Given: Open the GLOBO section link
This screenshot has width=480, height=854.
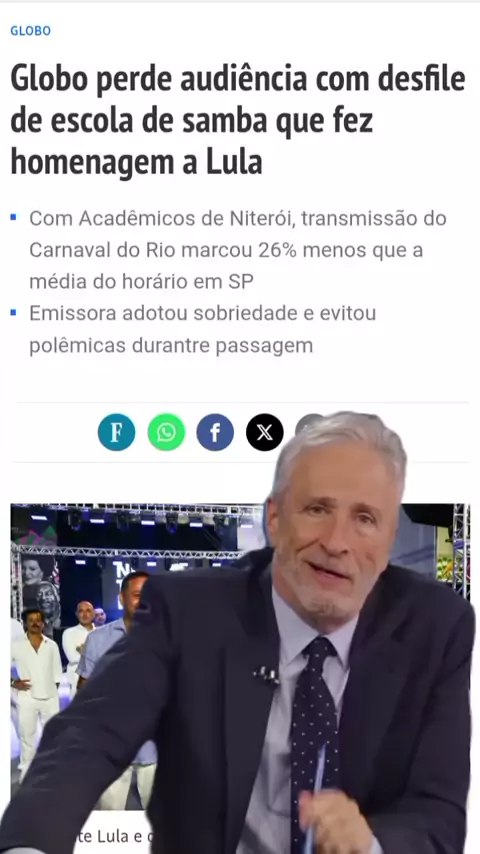Looking at the screenshot, I should [31, 31].
